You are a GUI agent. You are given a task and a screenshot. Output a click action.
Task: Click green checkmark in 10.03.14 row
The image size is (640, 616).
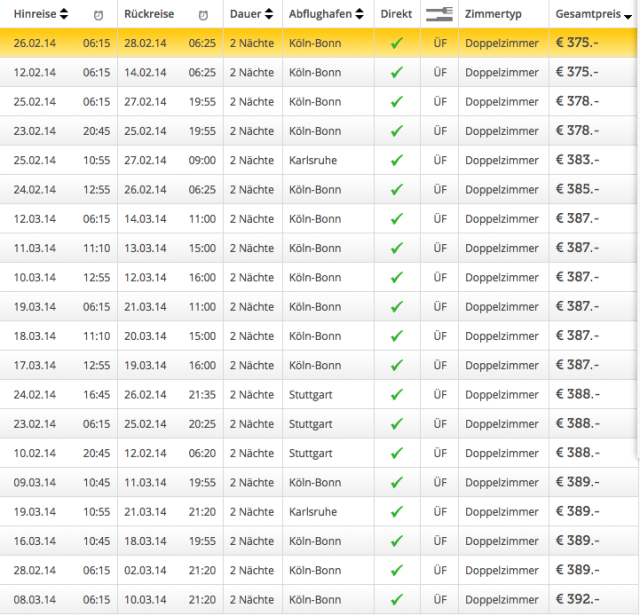(x=397, y=278)
